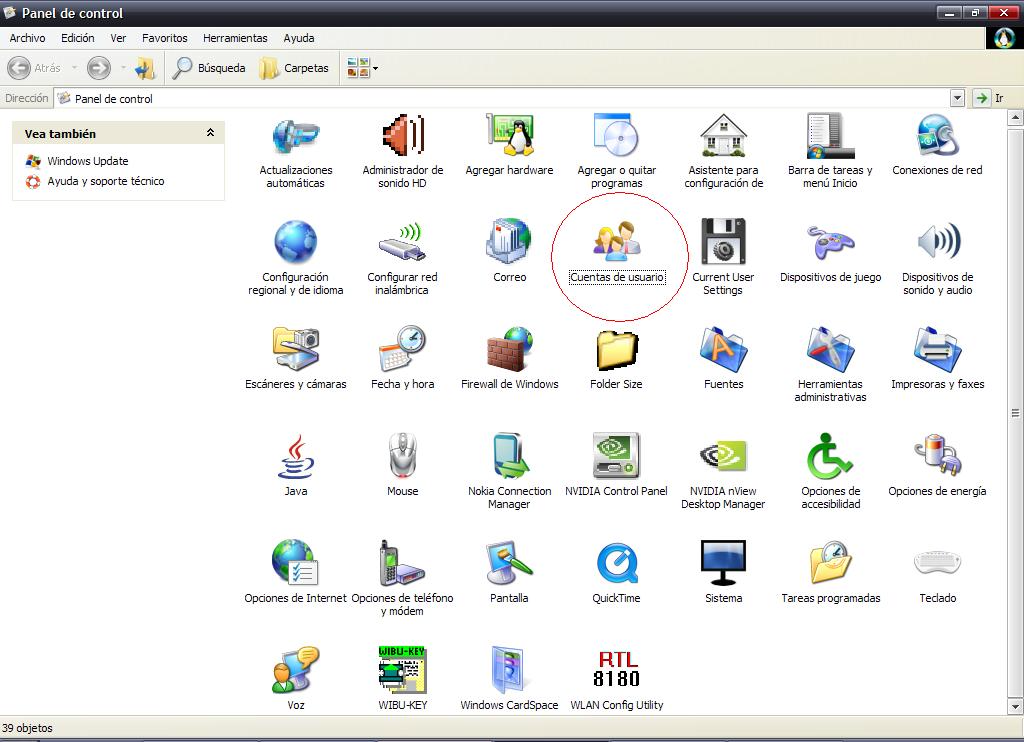1024x742 pixels.
Task: Open Tareas programadas
Action: click(830, 562)
